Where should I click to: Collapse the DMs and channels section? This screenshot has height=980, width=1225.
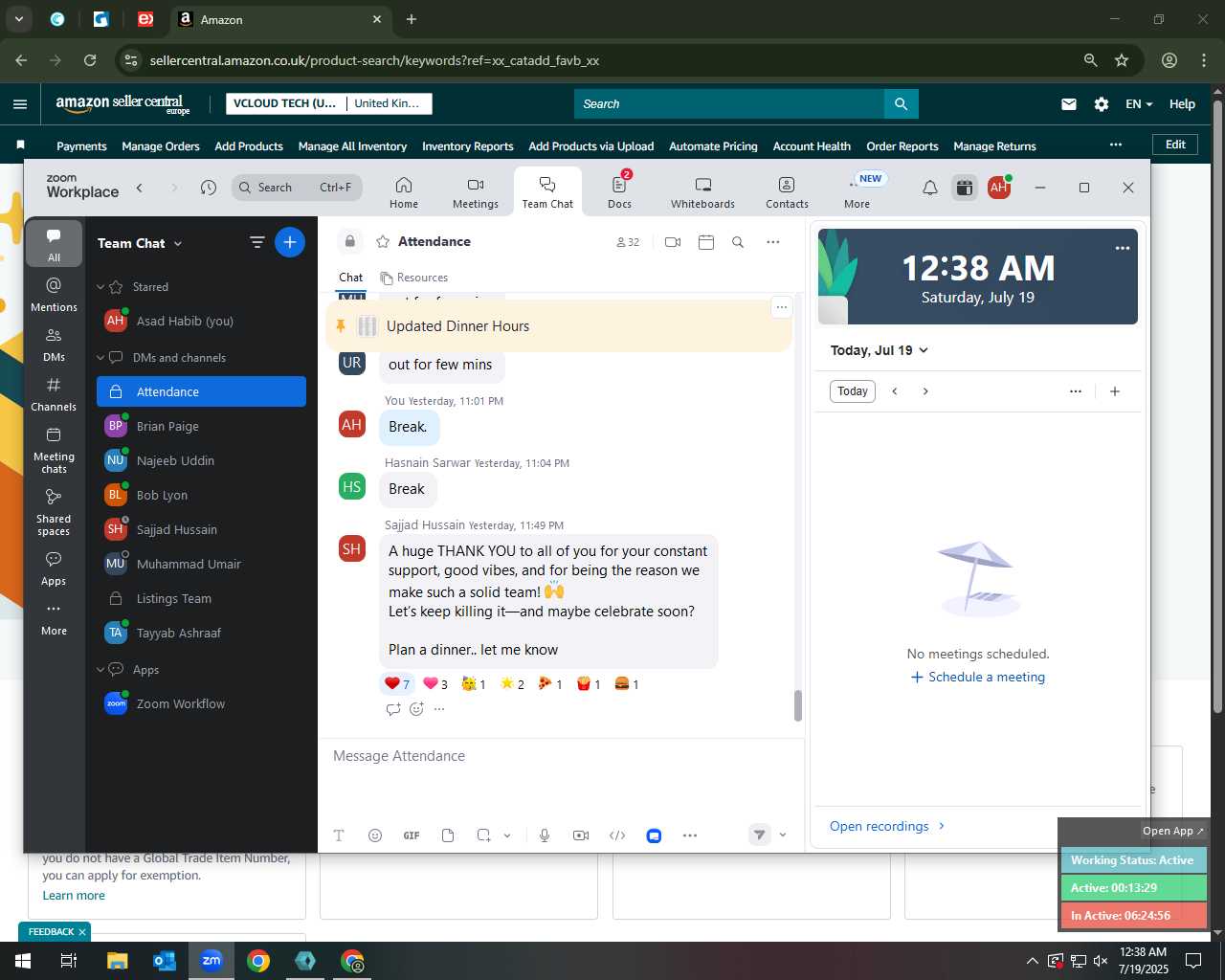point(100,357)
